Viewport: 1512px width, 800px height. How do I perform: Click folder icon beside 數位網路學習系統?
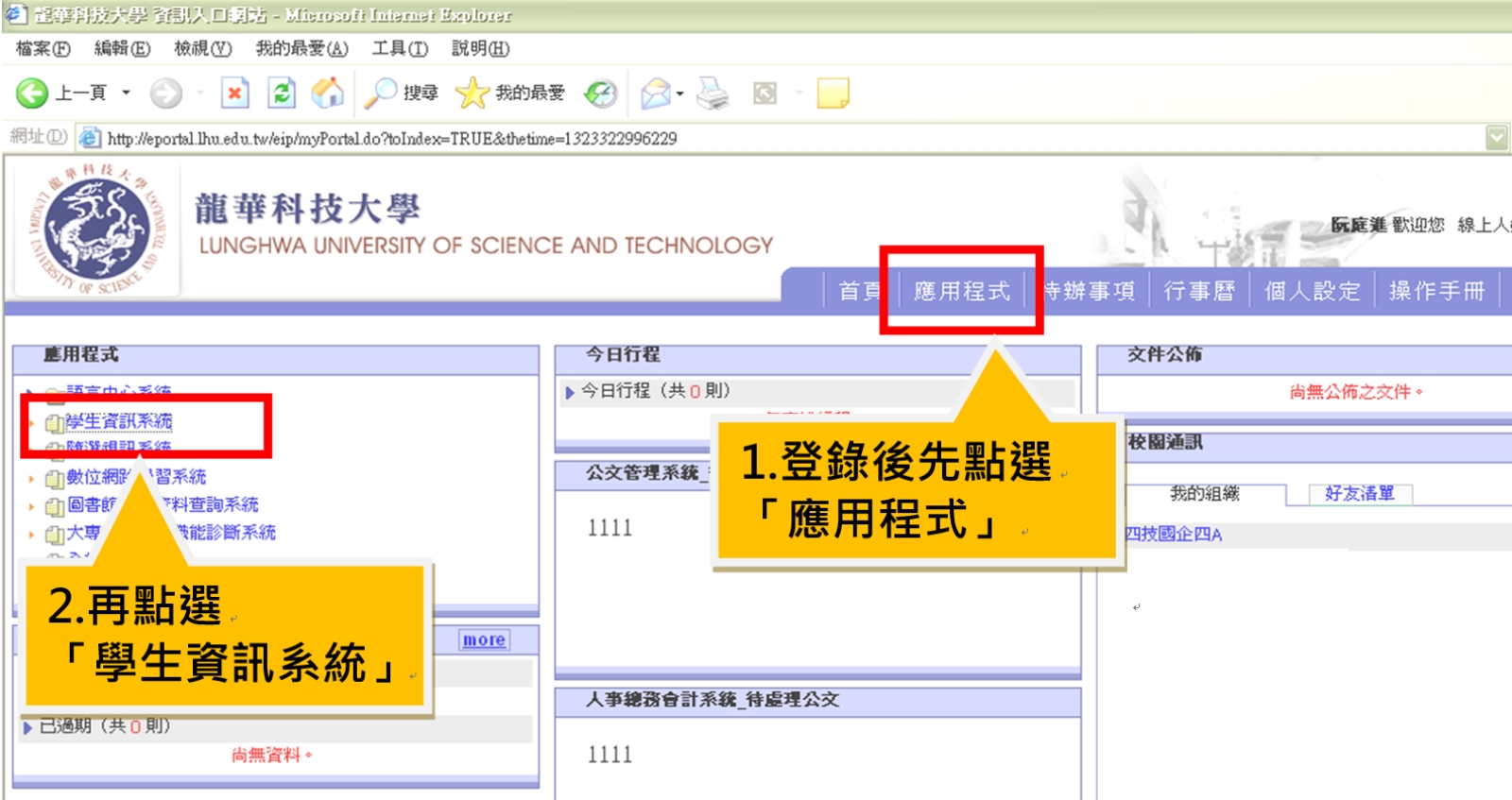tap(55, 479)
